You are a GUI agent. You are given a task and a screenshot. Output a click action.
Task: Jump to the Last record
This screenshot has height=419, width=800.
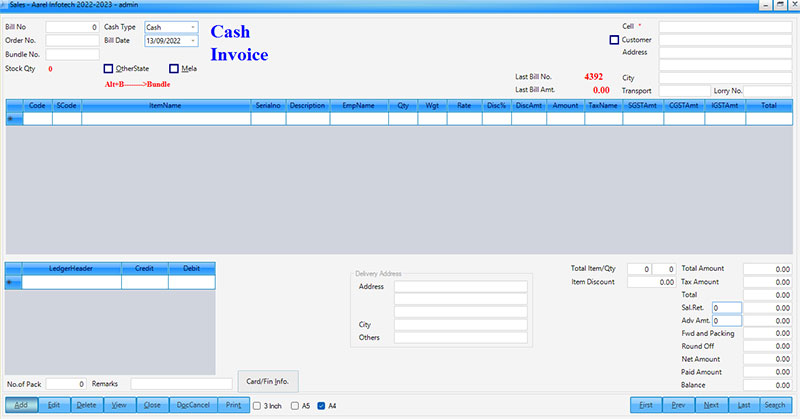point(743,405)
